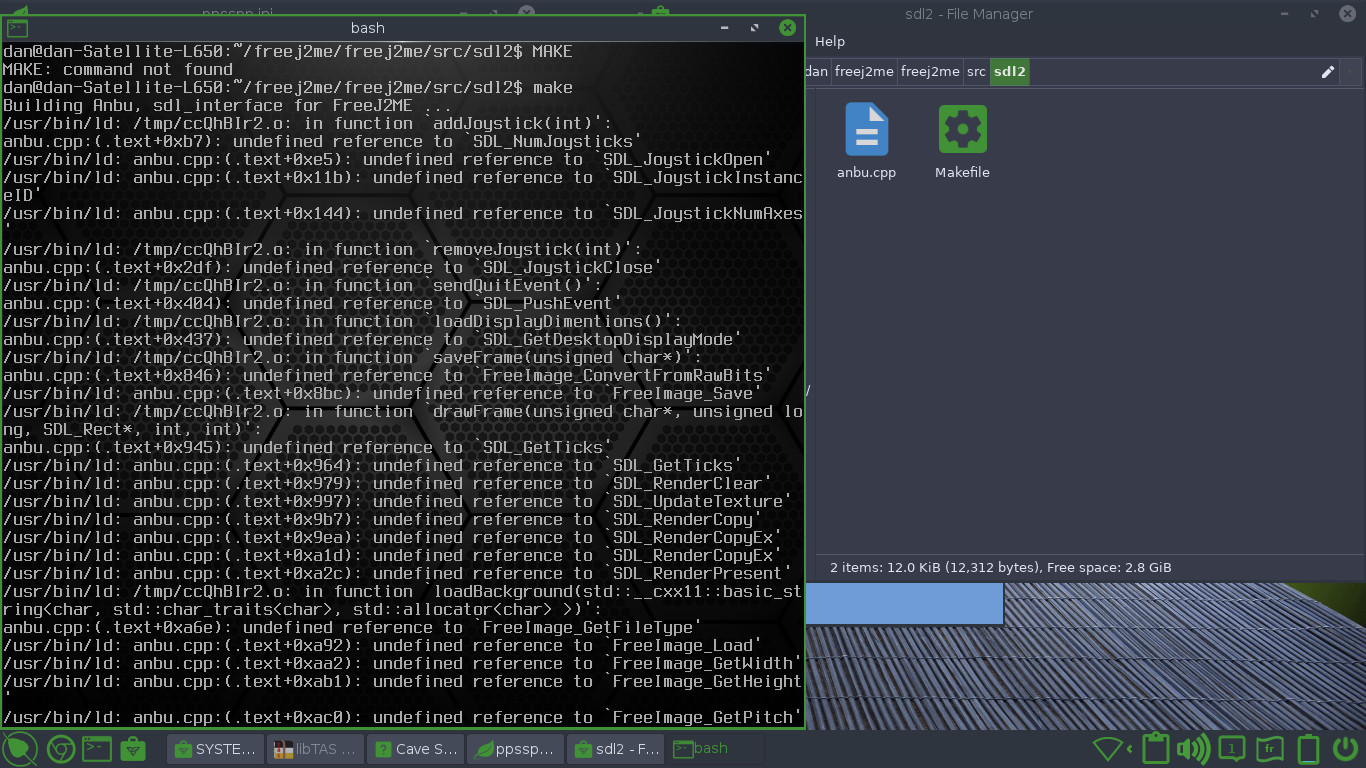Viewport: 1366px width, 768px height.
Task: Click the 'FreeImage_GetPitch' undefined reference line
Action: (x=403, y=717)
